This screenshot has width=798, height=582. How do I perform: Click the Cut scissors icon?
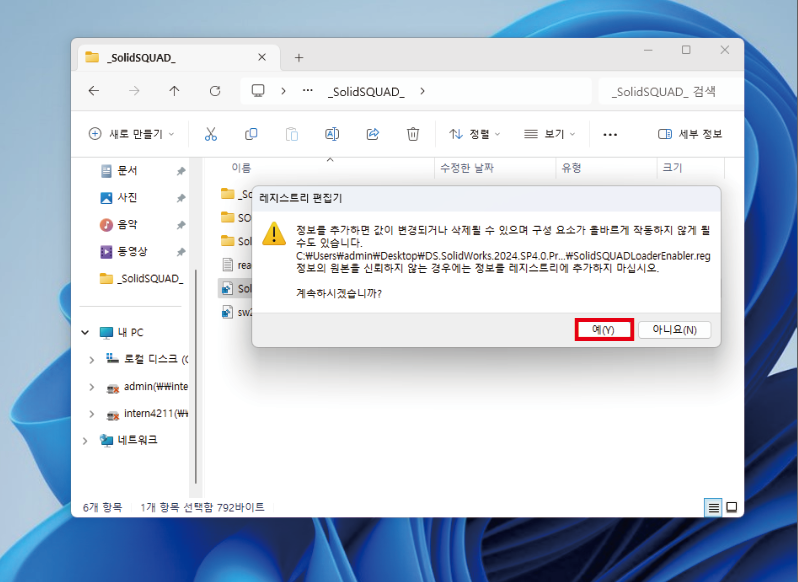pos(211,134)
